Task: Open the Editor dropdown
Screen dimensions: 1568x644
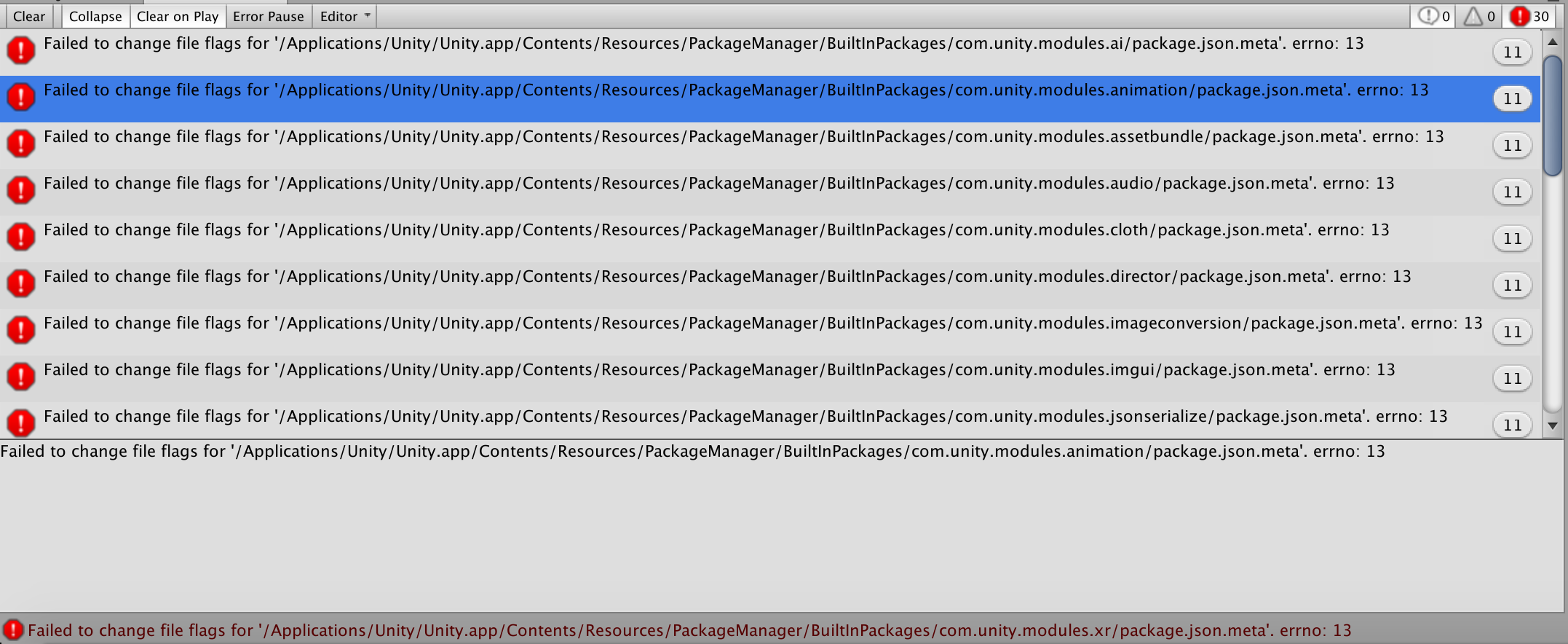Action: point(344,16)
